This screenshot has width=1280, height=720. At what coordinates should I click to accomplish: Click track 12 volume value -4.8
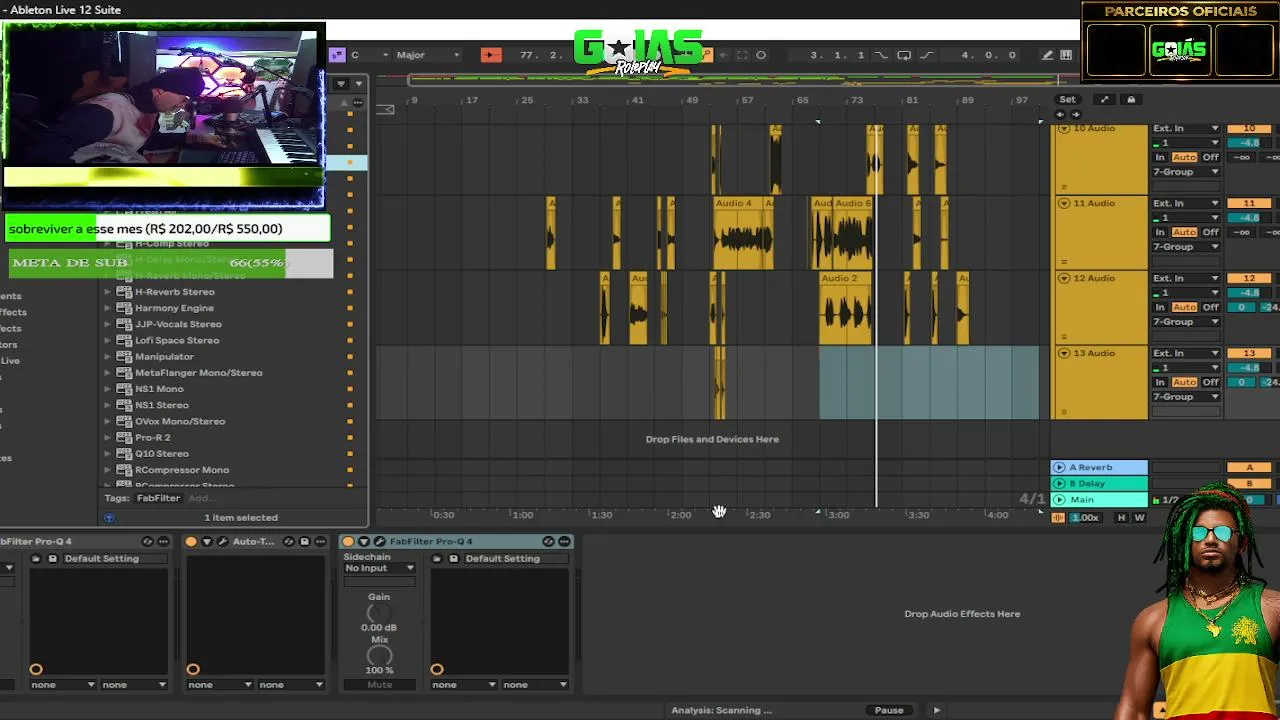[1249, 293]
